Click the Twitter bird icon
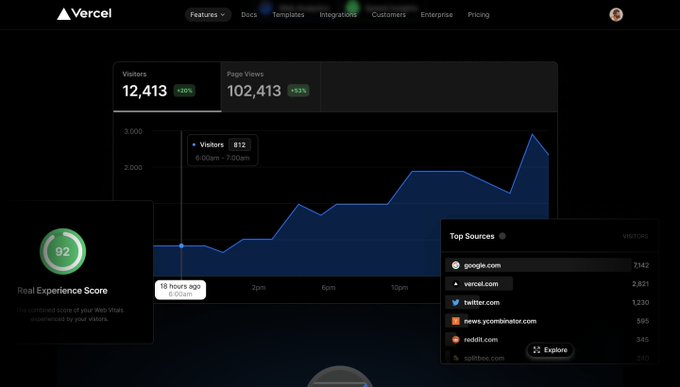The image size is (680, 387). (455, 302)
